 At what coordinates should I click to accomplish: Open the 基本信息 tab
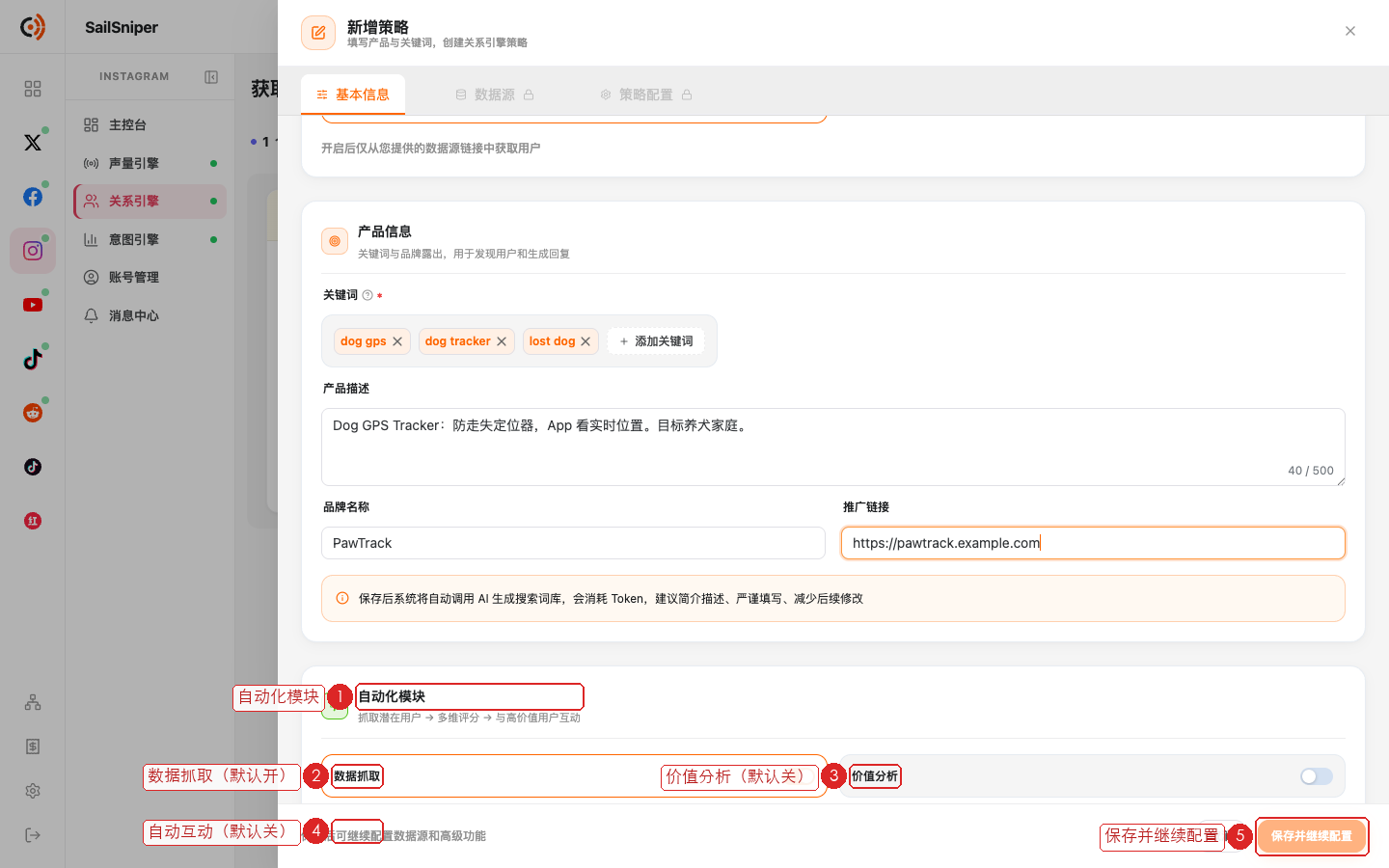click(x=353, y=95)
